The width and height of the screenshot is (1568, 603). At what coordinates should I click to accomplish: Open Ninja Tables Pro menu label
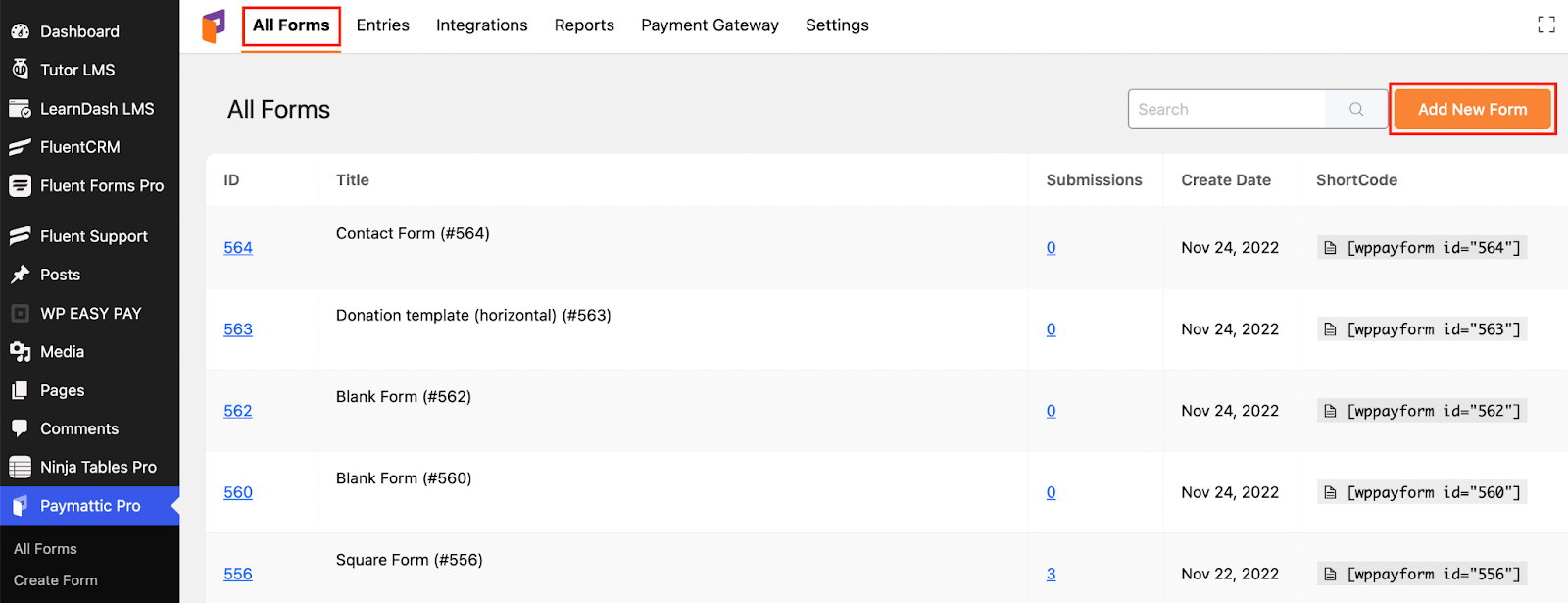98,468
